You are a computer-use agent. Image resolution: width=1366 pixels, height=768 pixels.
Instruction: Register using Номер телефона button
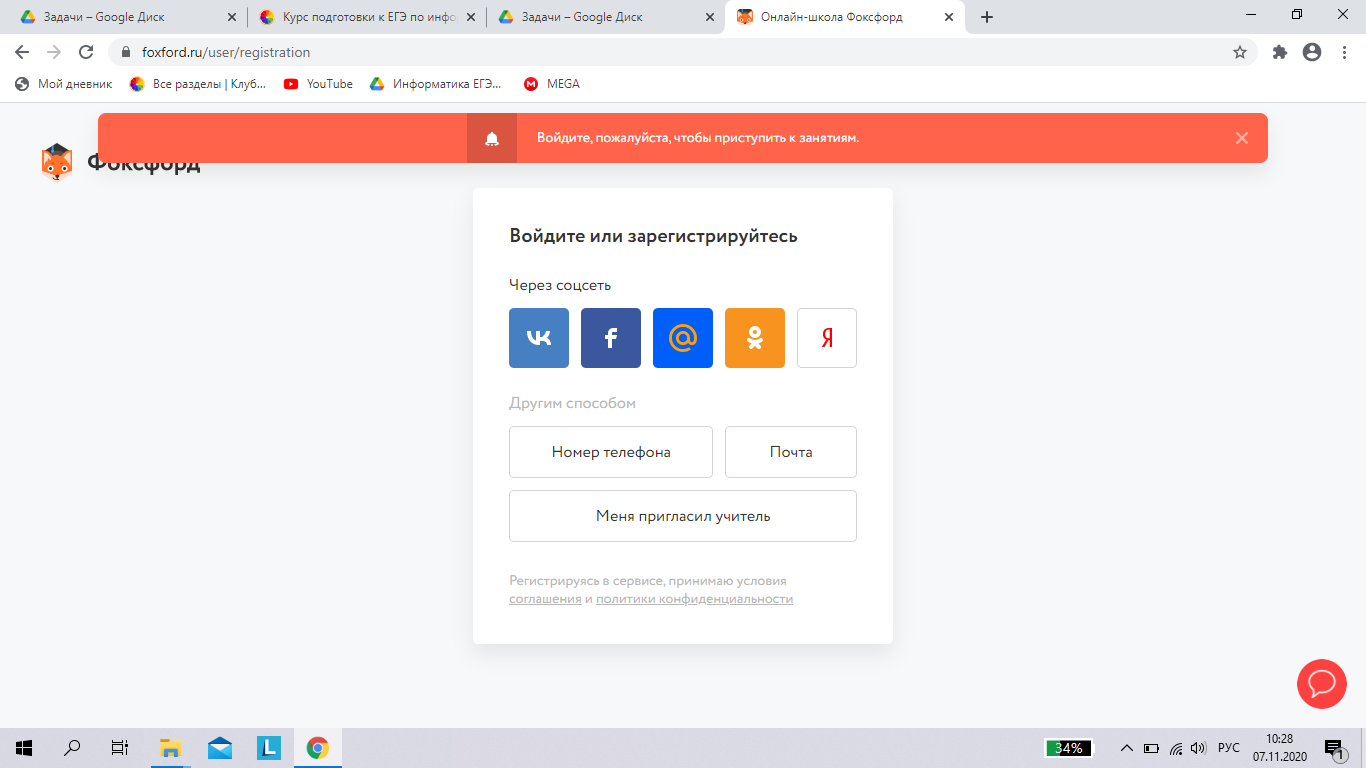click(x=611, y=452)
